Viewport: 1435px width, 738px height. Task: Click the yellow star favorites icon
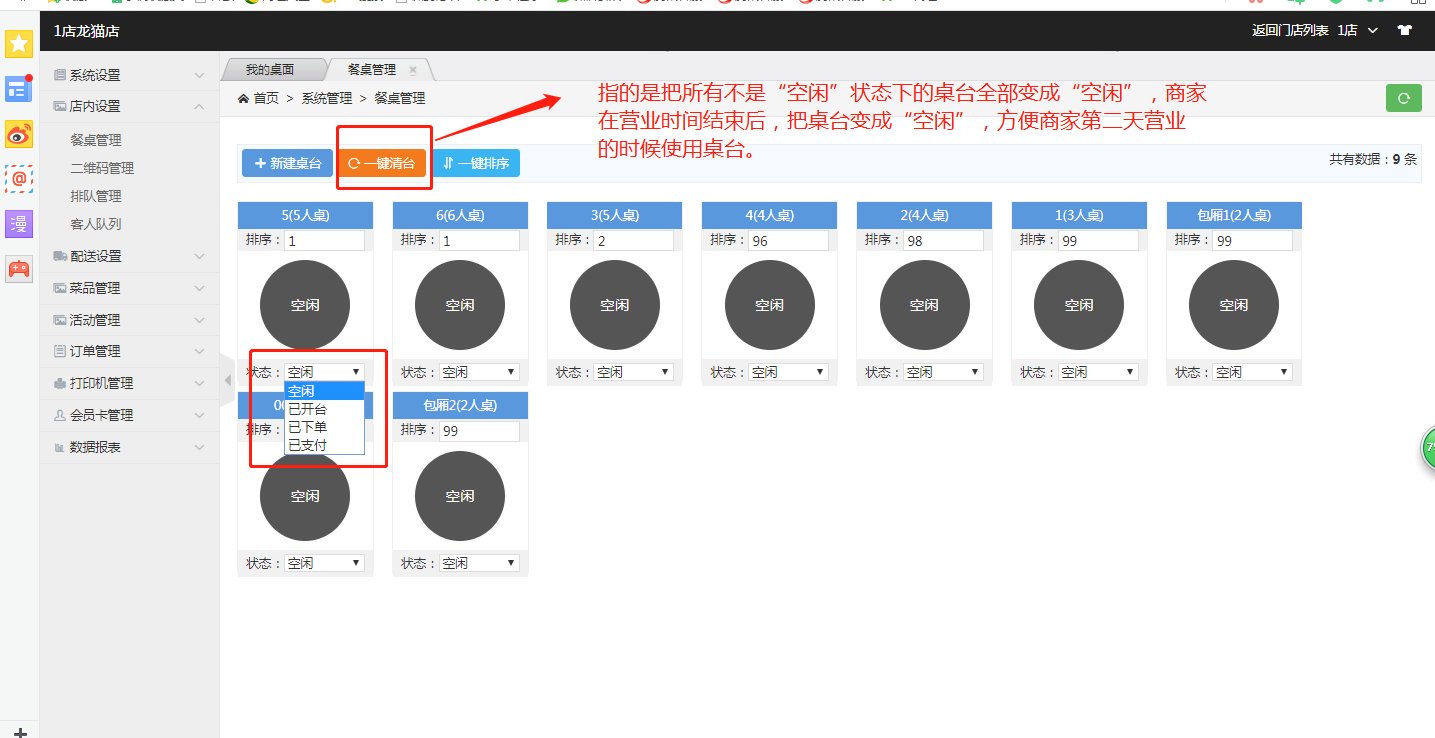[20, 43]
